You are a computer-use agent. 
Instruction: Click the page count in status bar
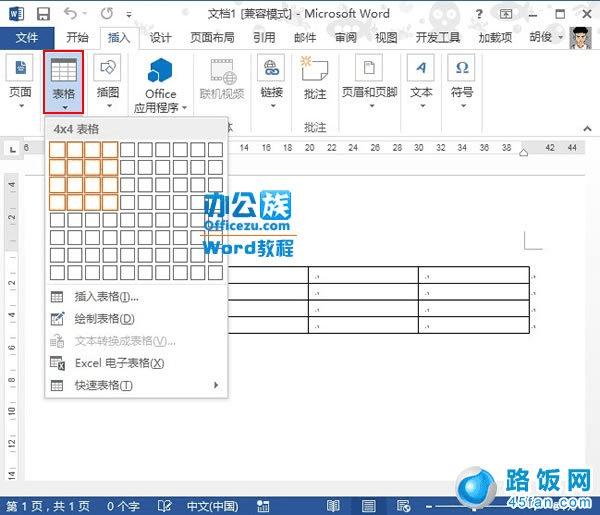(47, 507)
